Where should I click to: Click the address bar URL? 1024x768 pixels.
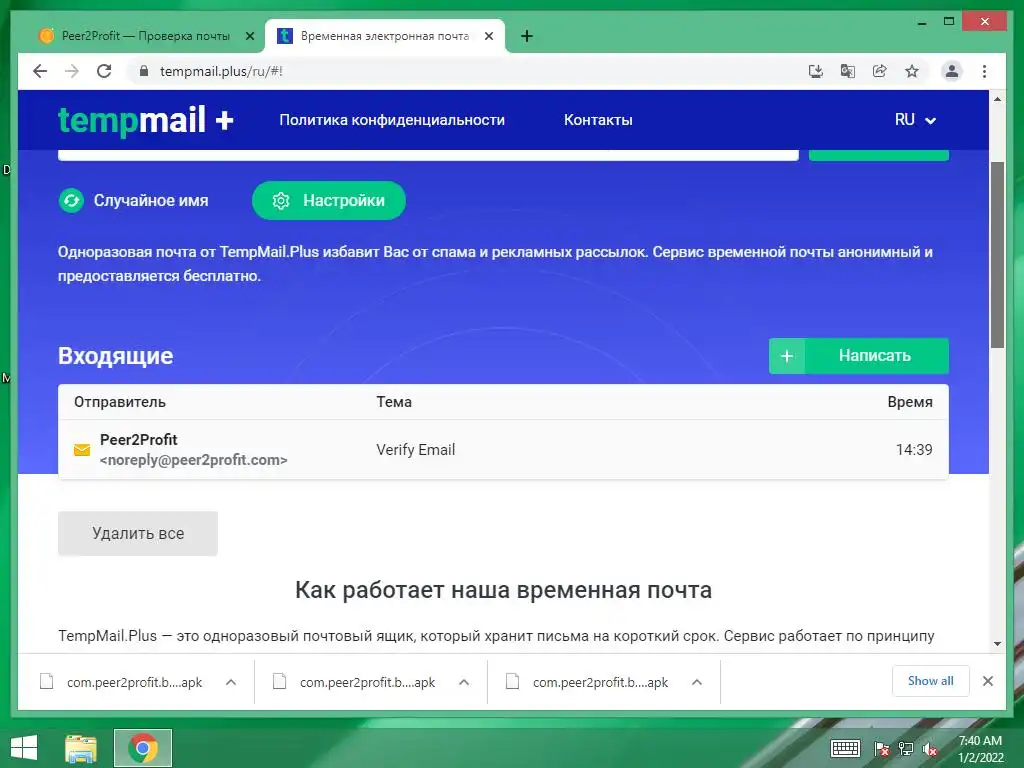tap(221, 71)
